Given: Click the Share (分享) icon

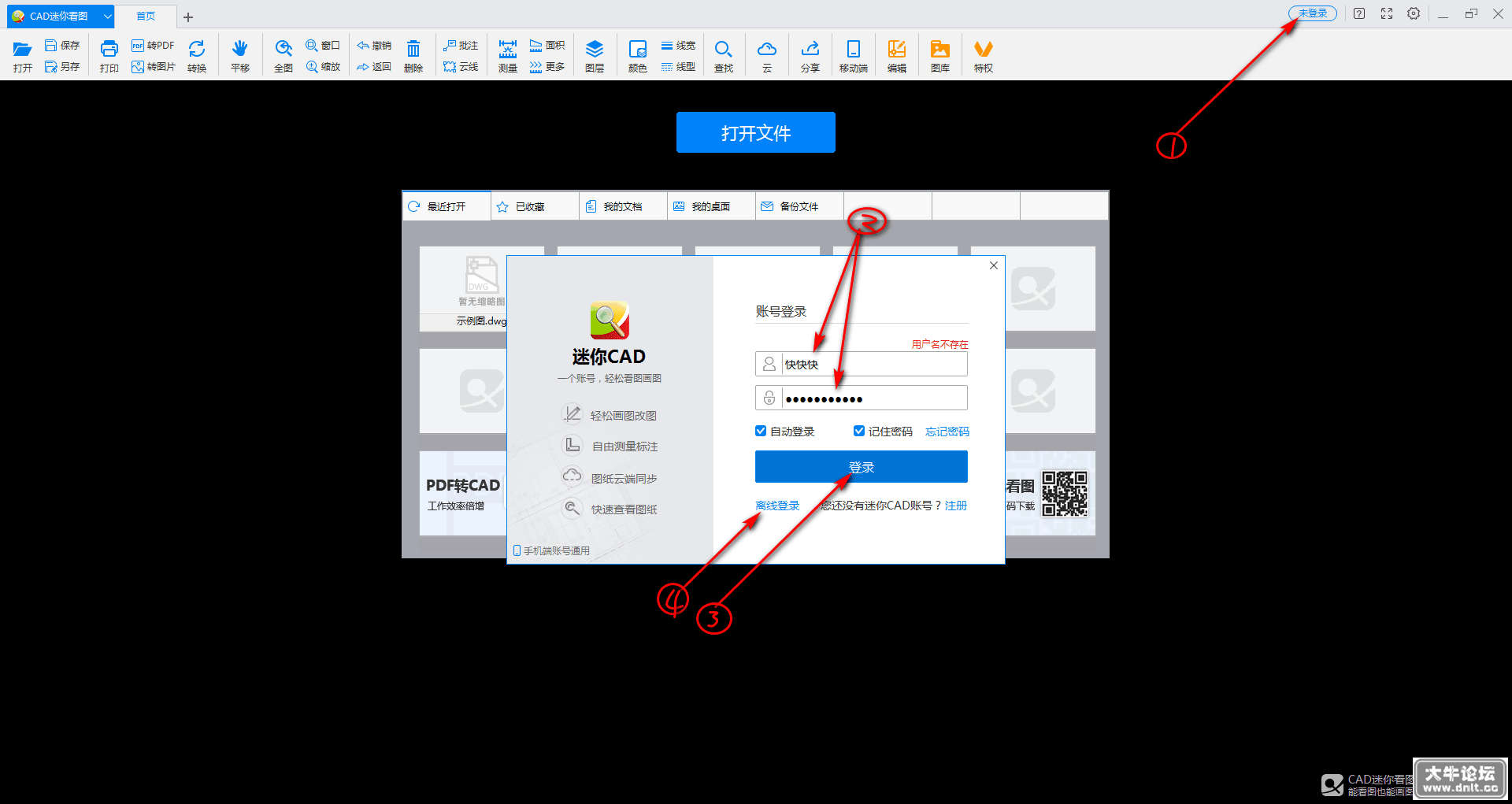Looking at the screenshot, I should pyautogui.click(x=810, y=49).
